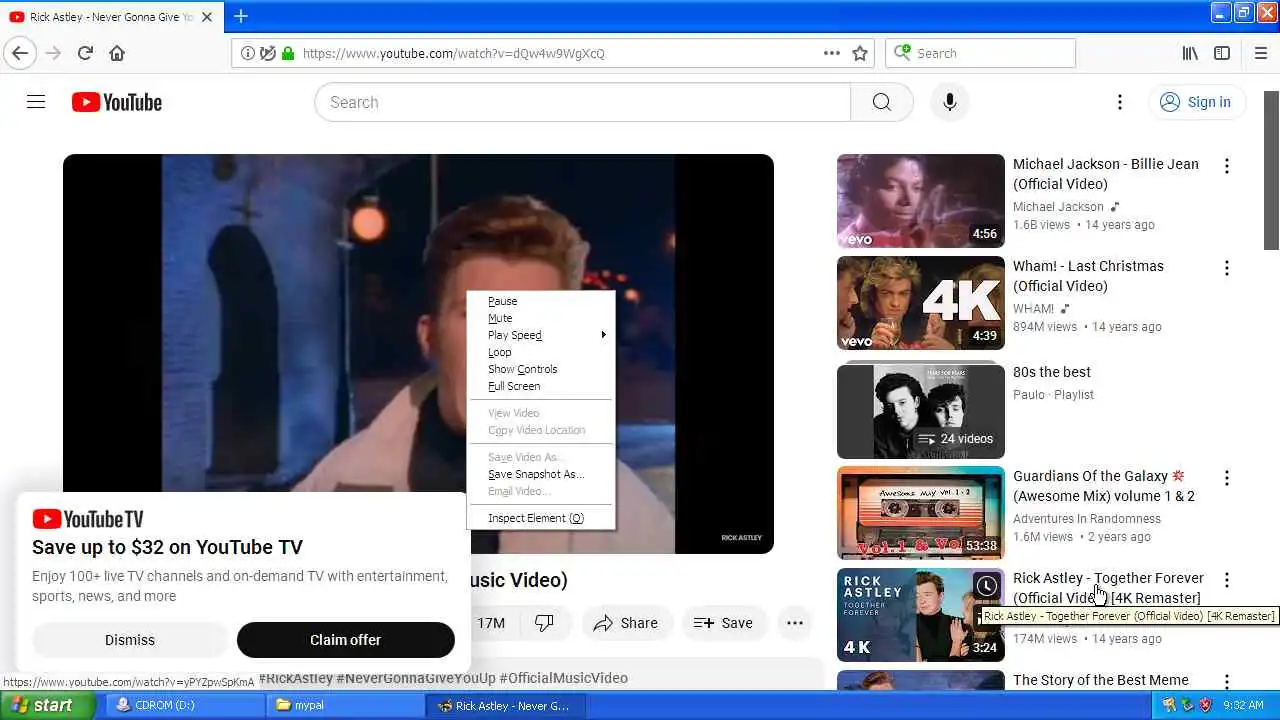Click the Watch later clock on the Together Forever thumbnail
Viewport: 1280px width, 720px height.
tap(986, 587)
